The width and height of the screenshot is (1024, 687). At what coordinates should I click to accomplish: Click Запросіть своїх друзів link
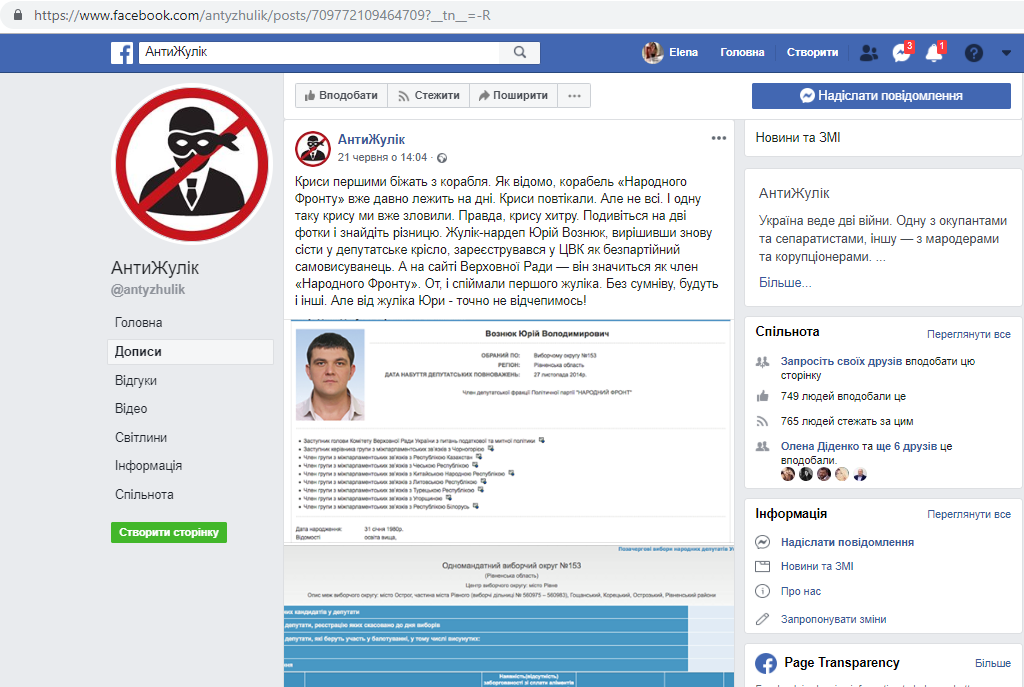tap(841, 361)
